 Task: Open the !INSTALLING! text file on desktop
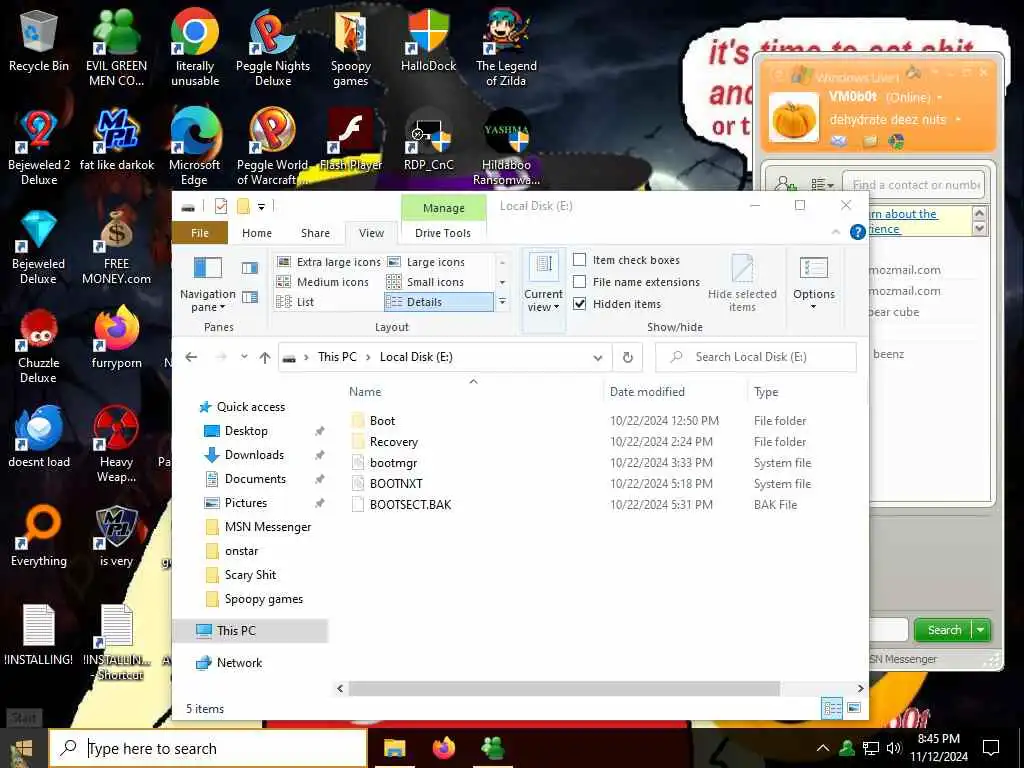(39, 635)
